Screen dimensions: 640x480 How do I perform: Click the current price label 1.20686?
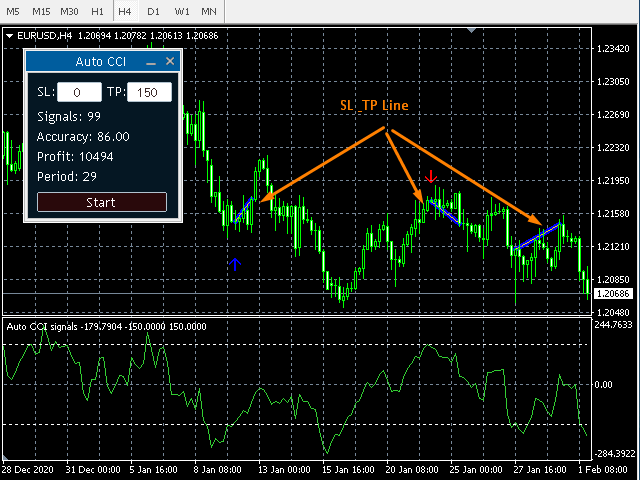(x=613, y=294)
